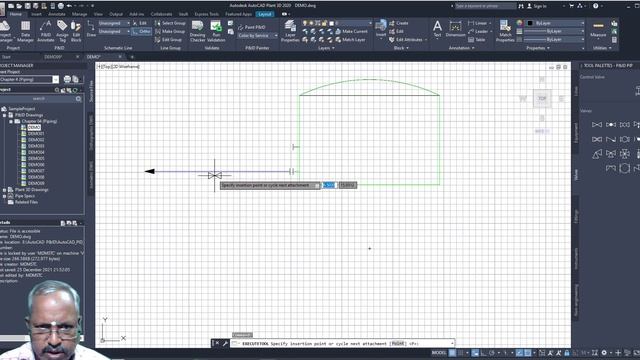Toggle the Ortho schematic line mode
The image size is (640, 360).
pos(142,31)
